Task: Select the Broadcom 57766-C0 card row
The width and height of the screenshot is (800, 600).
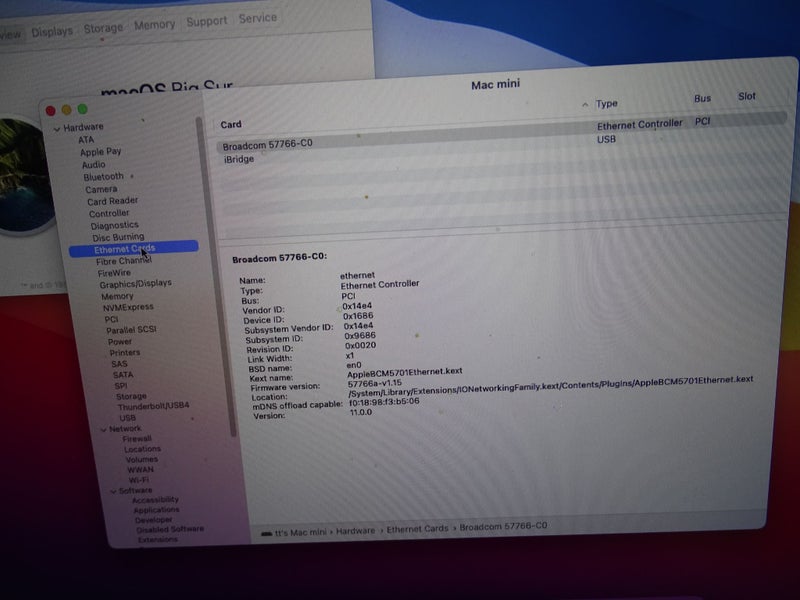Action: [500, 134]
